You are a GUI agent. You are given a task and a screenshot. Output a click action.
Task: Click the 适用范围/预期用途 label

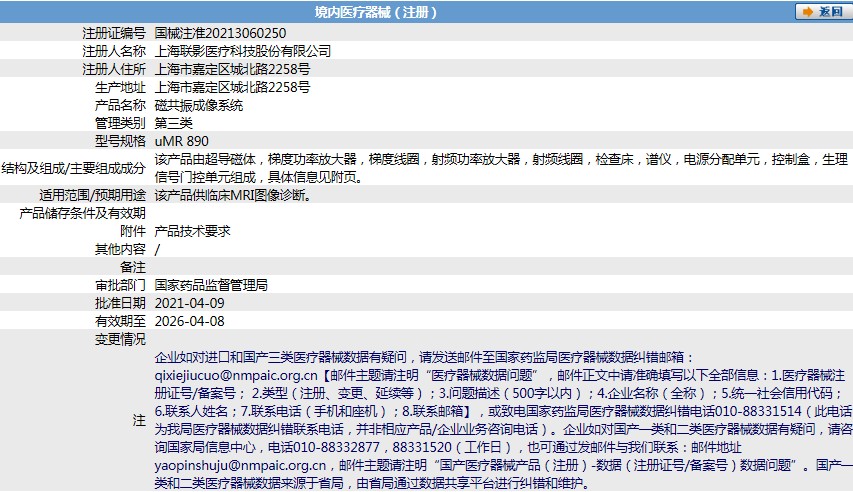coord(92,195)
